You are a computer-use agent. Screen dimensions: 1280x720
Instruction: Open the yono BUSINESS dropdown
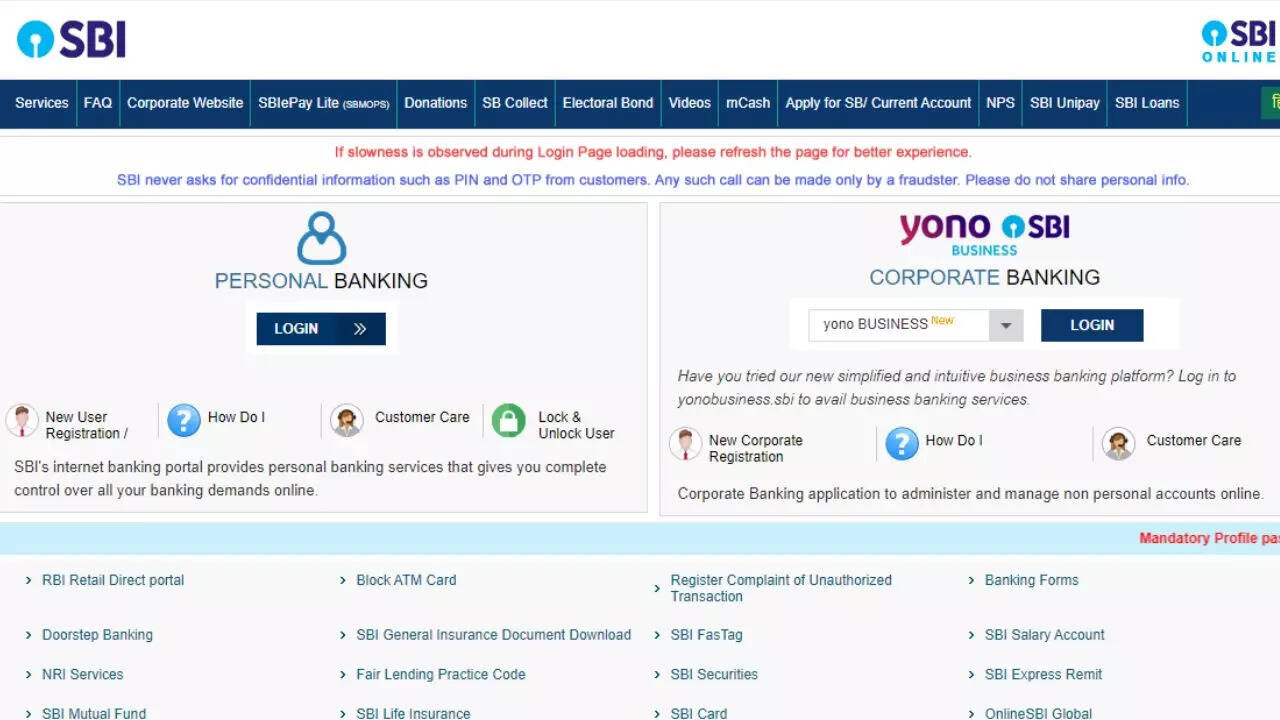tap(1006, 326)
